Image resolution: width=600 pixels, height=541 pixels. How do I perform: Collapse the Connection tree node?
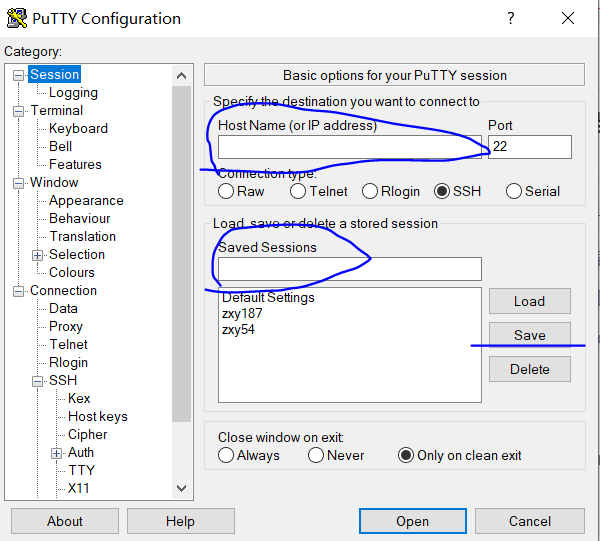click(18, 292)
